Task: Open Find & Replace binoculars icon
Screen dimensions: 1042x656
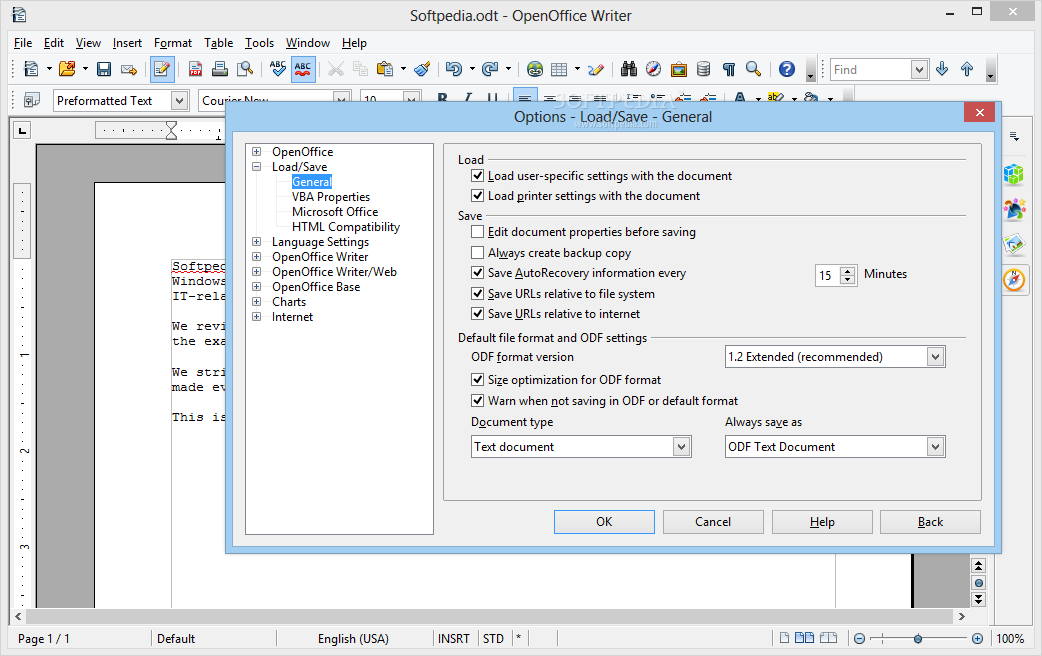Action: click(629, 69)
